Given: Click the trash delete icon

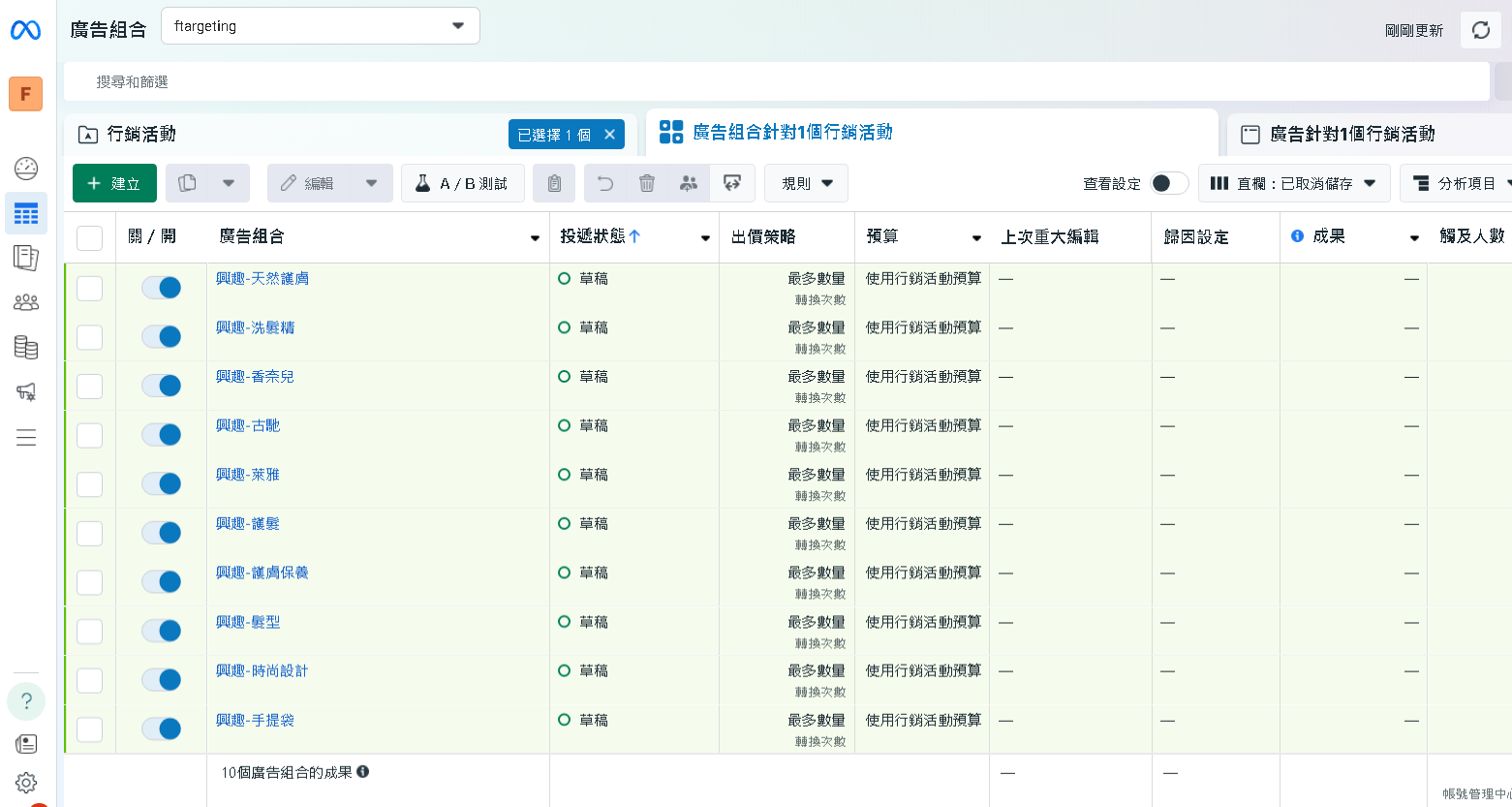Looking at the screenshot, I should [647, 183].
